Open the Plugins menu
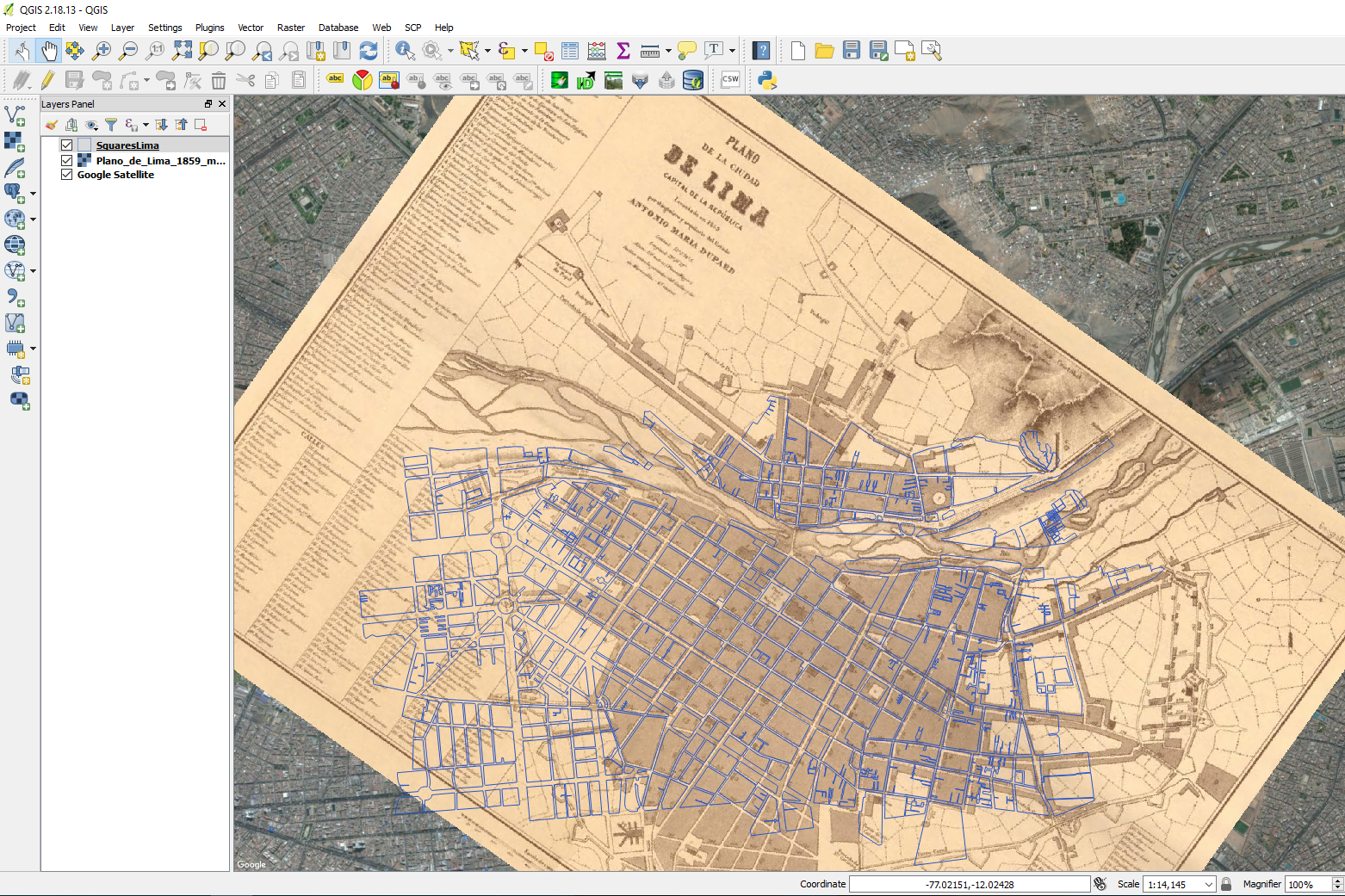 pos(209,28)
